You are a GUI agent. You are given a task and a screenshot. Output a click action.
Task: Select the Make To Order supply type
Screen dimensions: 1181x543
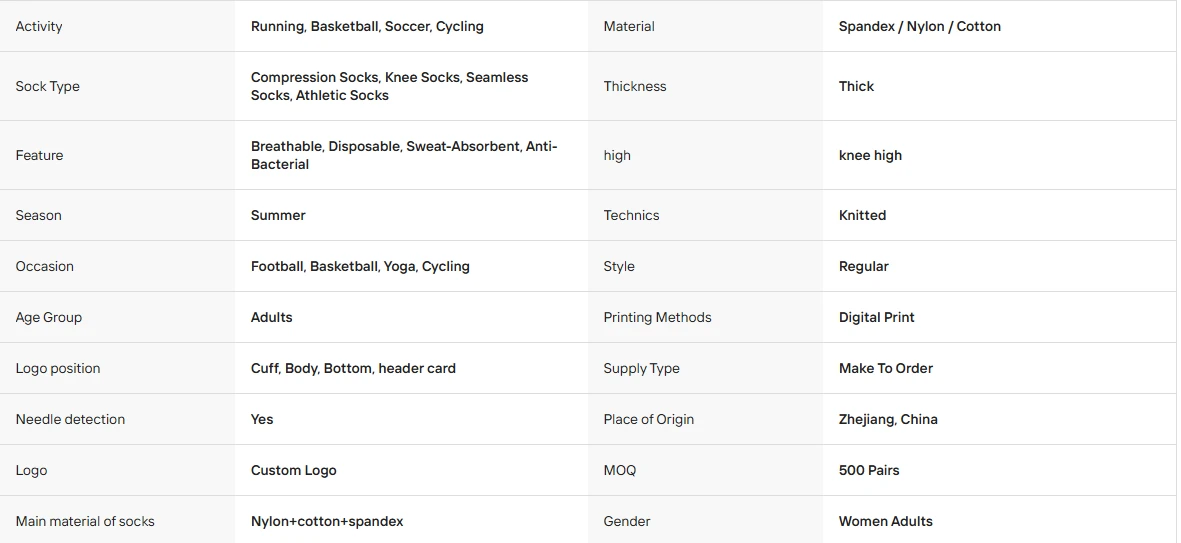(886, 368)
